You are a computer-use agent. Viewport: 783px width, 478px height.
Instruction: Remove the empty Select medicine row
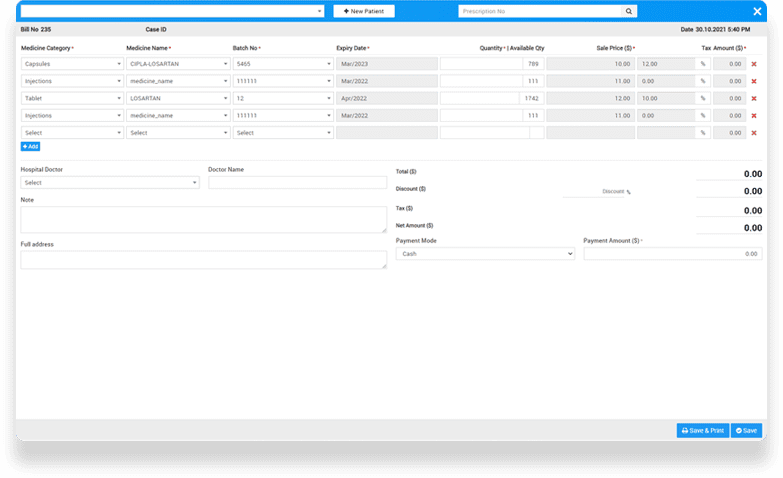(754, 132)
